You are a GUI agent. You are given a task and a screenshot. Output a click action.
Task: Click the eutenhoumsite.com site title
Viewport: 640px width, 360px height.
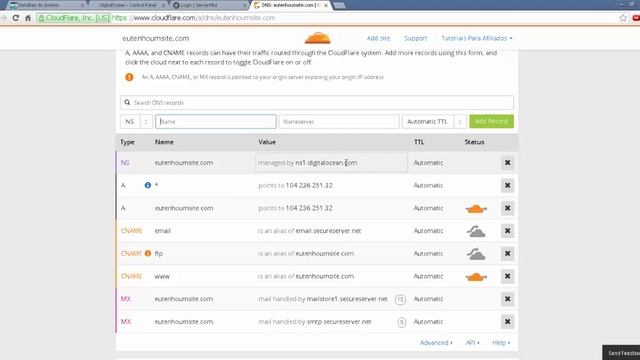click(156, 38)
